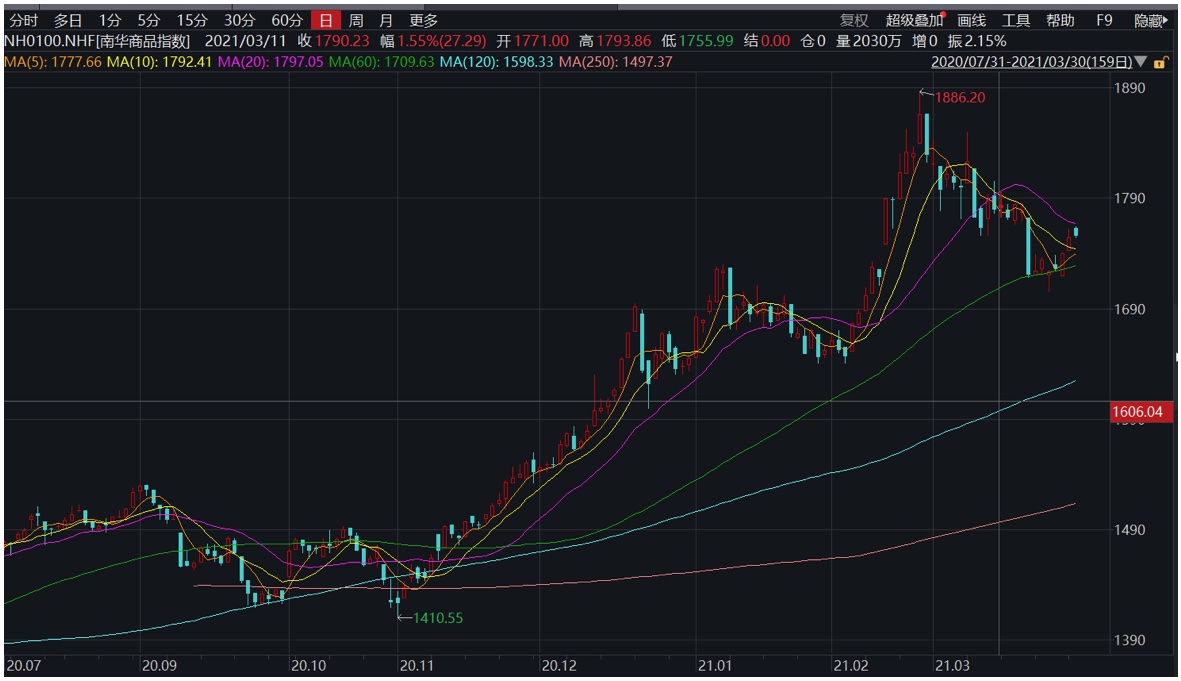Select the 月 monthly period tab

click(x=386, y=20)
